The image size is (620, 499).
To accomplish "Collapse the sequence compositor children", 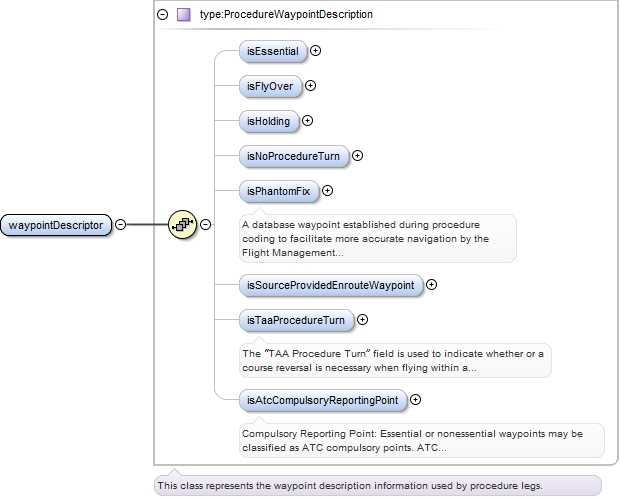I will [206, 225].
